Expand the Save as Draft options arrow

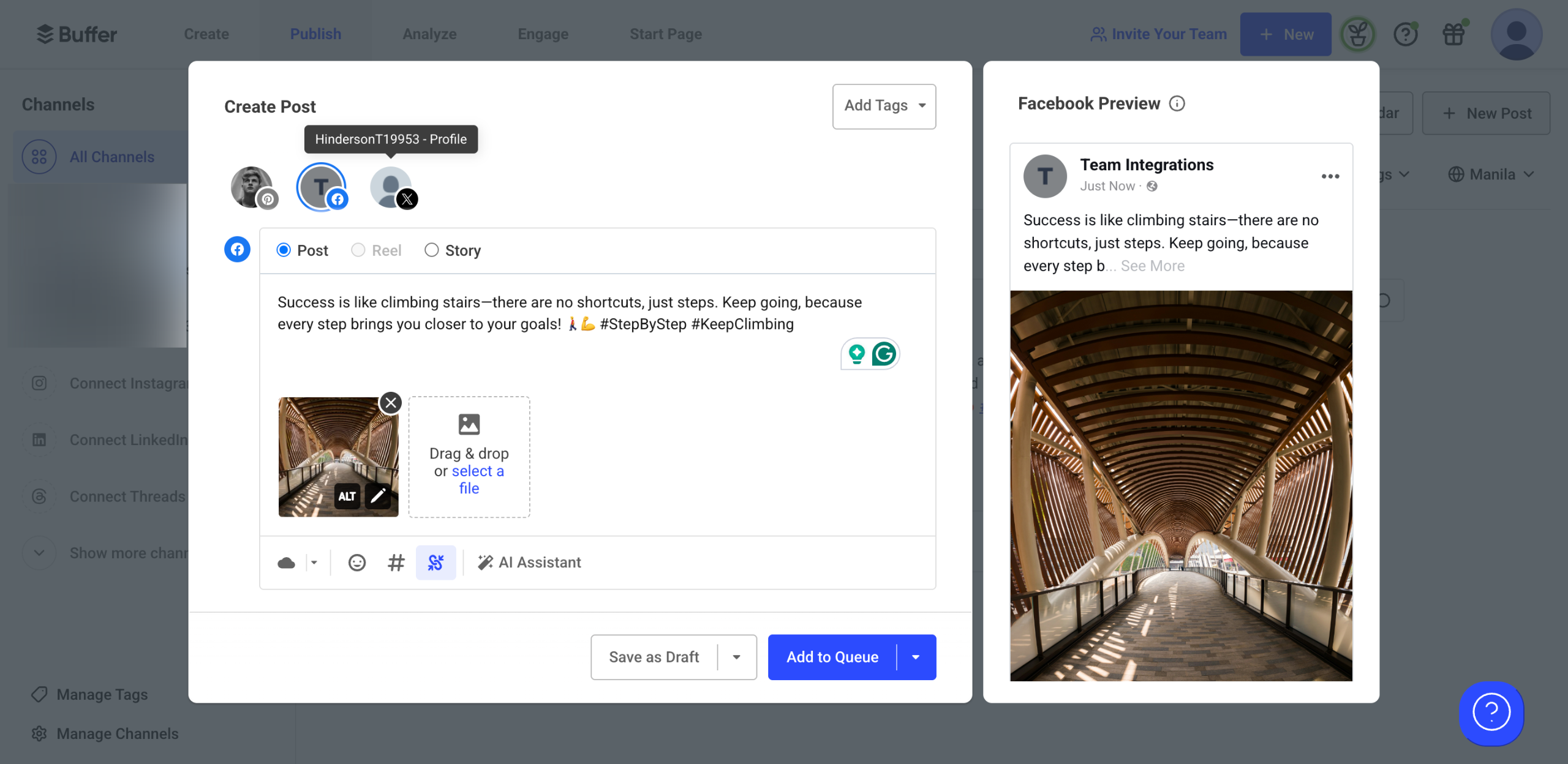pos(737,657)
